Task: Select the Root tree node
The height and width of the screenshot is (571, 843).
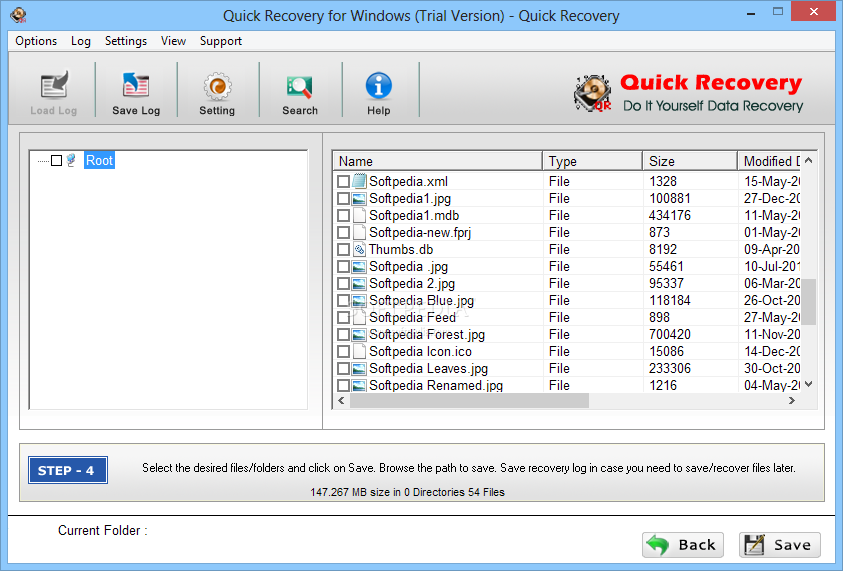Action: 99,160
